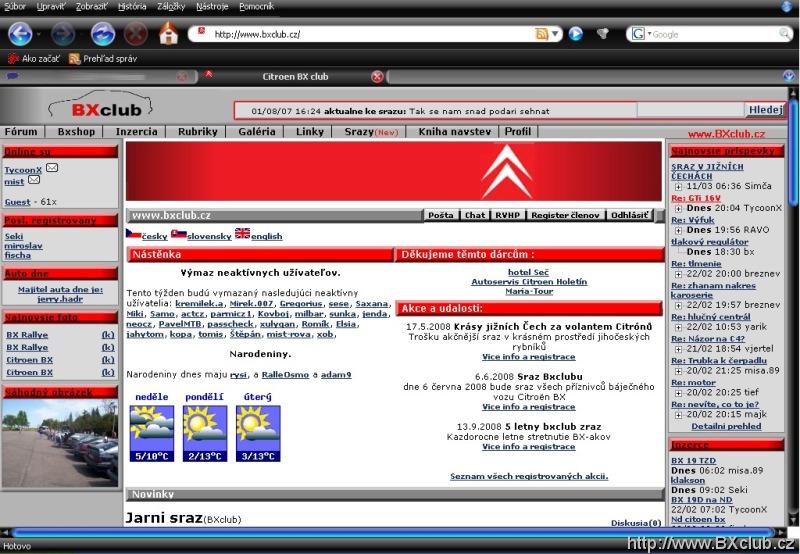Click the neděle weather forecast icon
800x554 pixels.
tap(152, 434)
